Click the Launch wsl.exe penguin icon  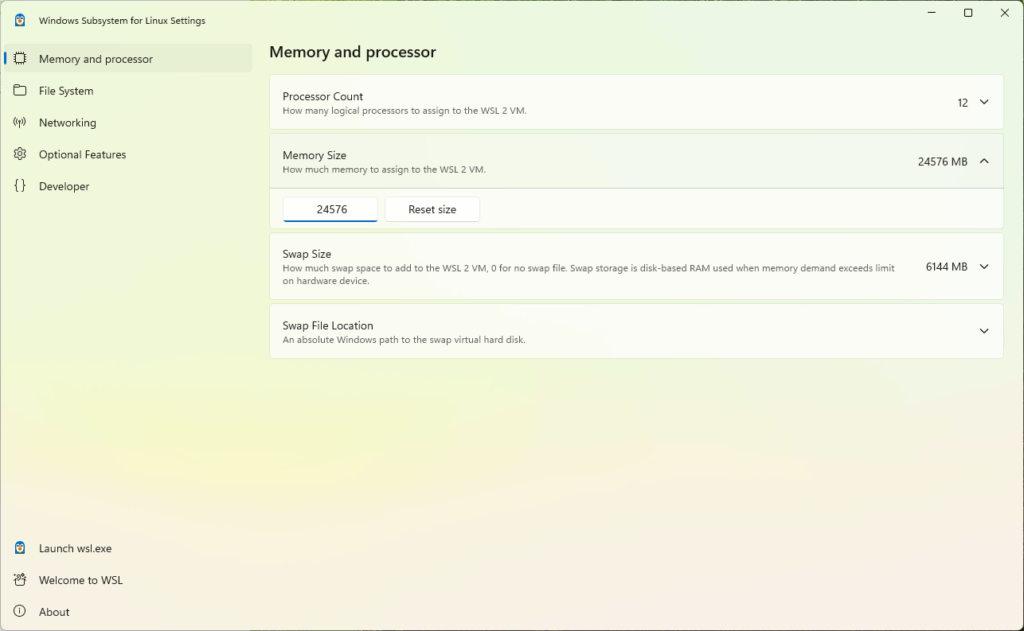[x=20, y=548]
